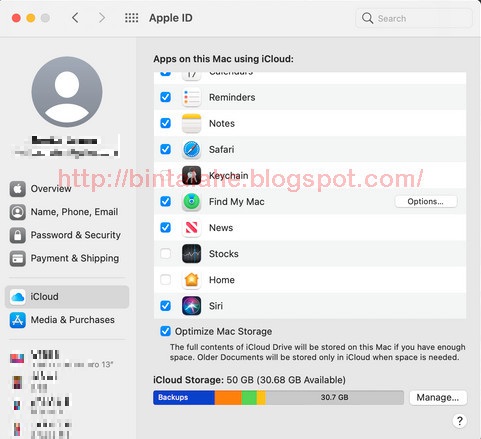Enable the Stocks checkbox
The width and height of the screenshot is (481, 439).
coord(165,254)
